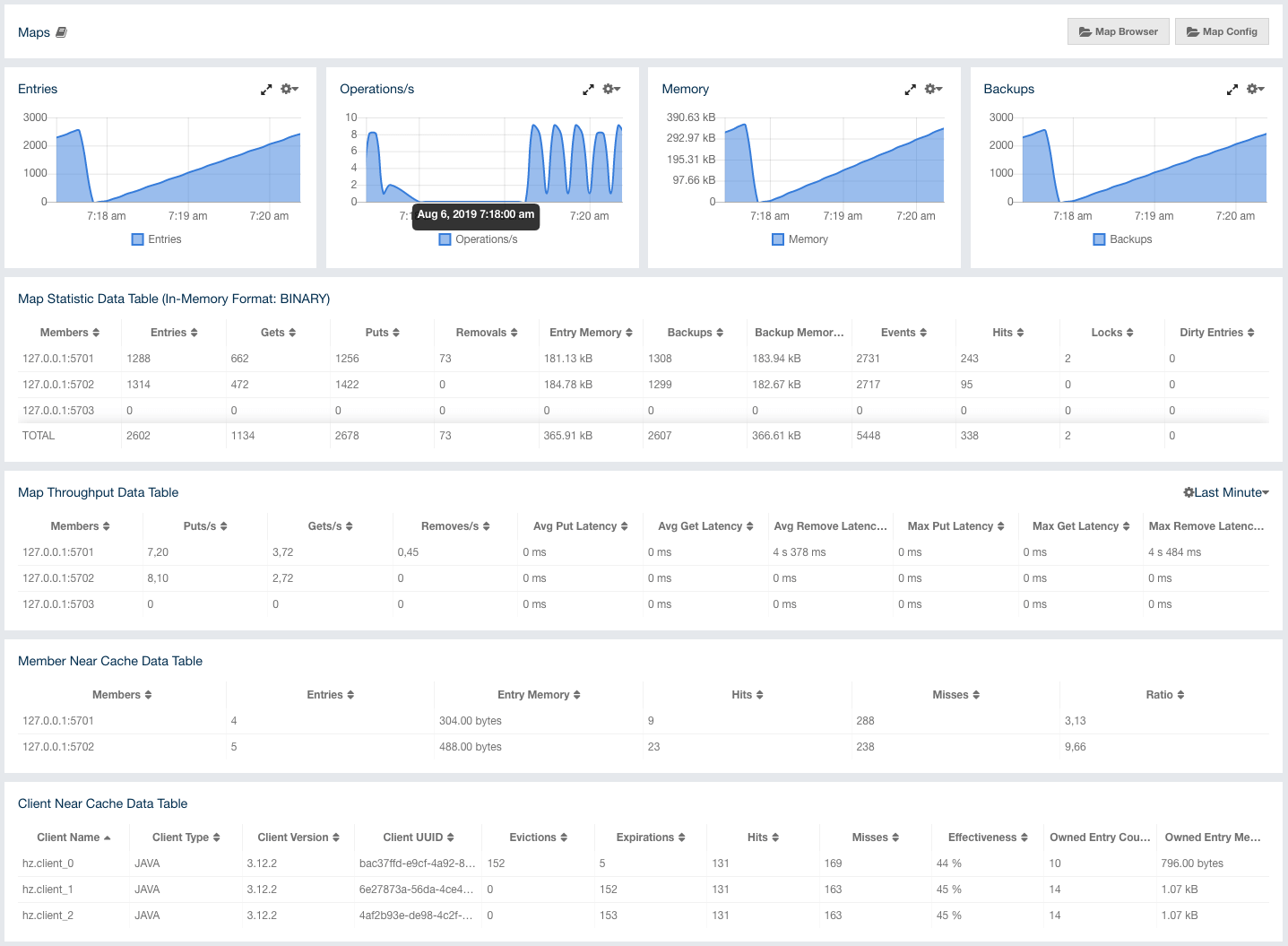1288x946 pixels.
Task: Sort client table by Client UUID
Action: pyautogui.click(x=419, y=838)
